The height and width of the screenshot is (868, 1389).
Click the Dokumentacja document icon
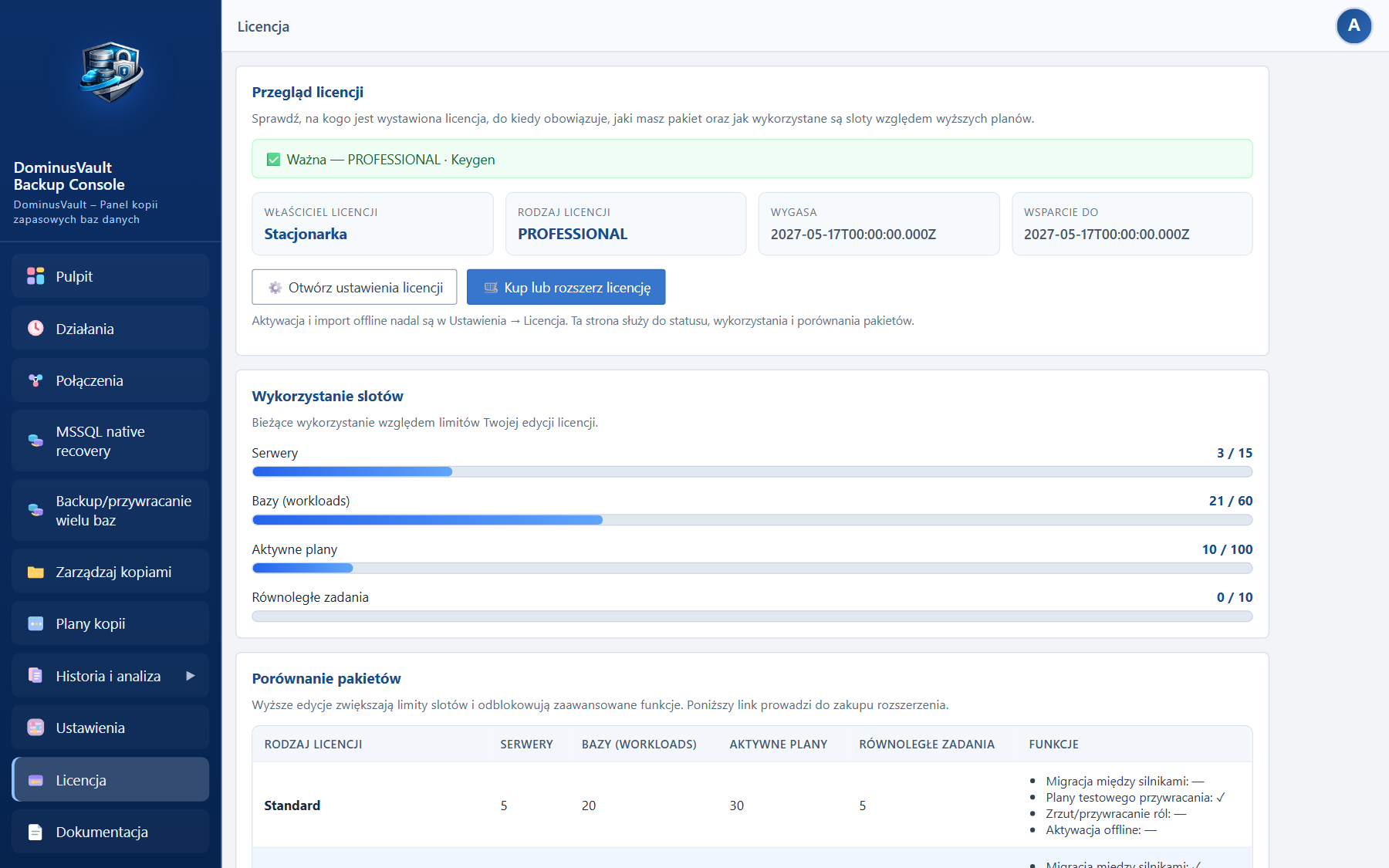point(35,832)
